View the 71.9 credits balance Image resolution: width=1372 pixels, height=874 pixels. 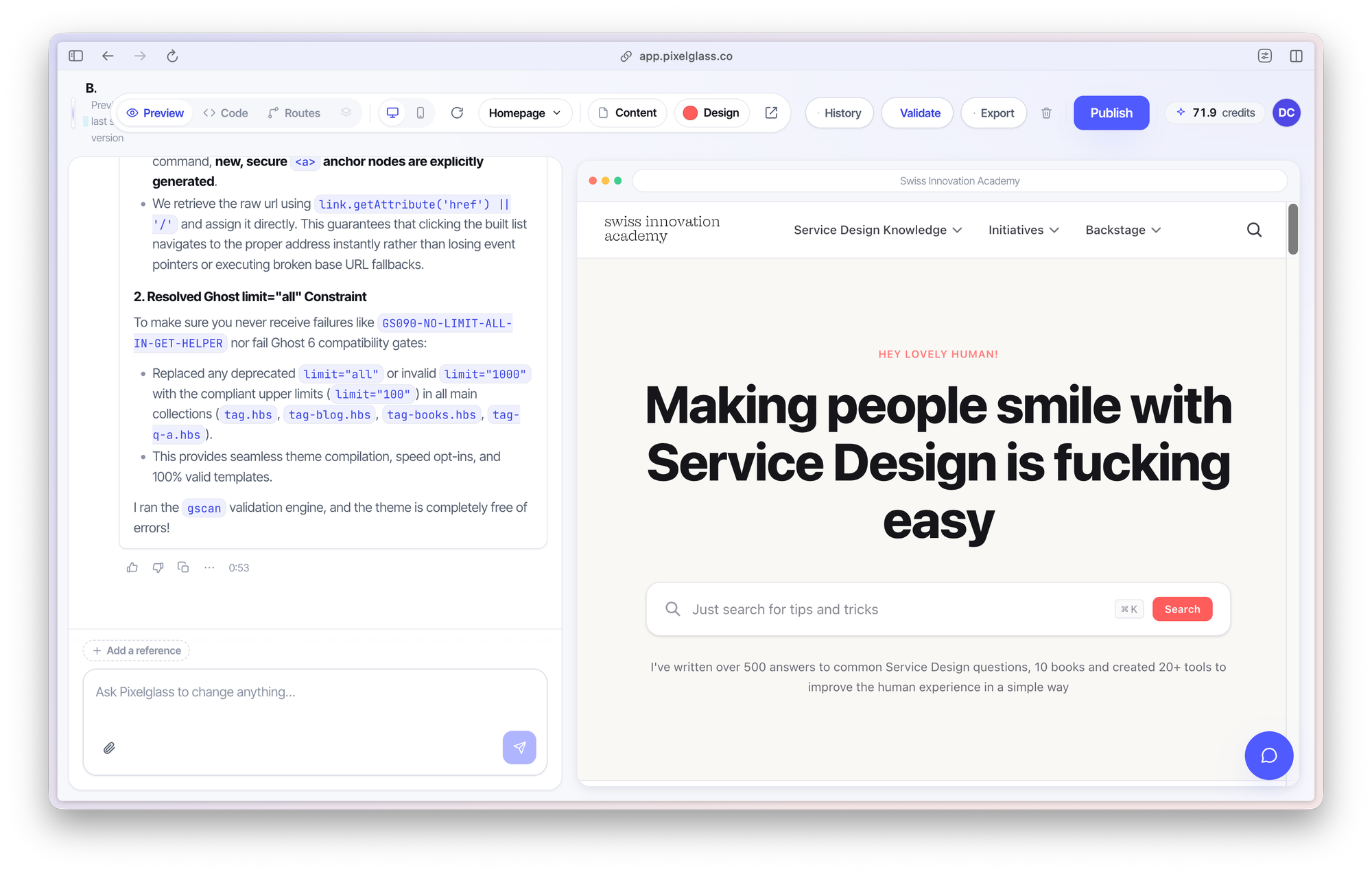(x=1216, y=113)
